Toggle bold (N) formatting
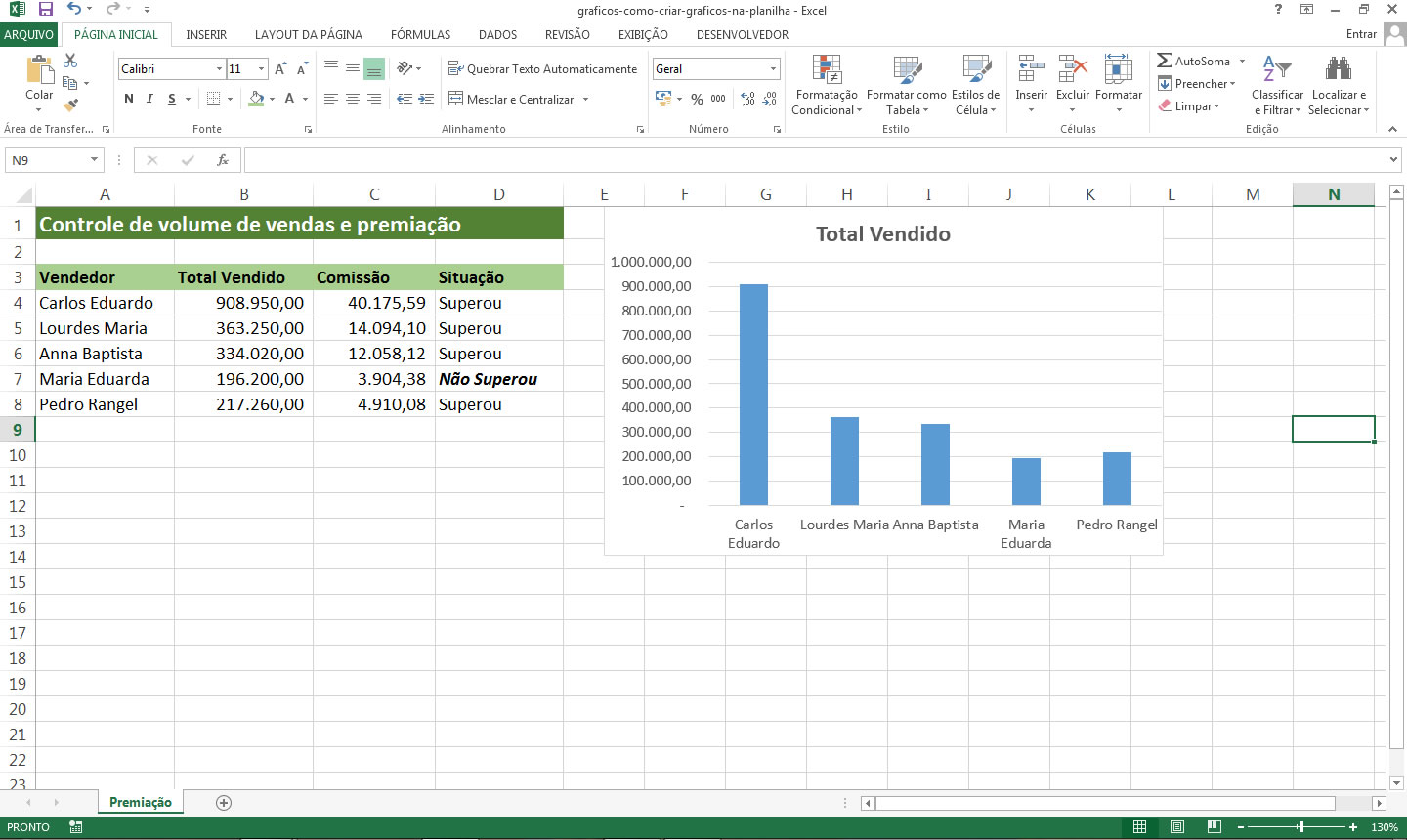Image resolution: width=1407 pixels, height=840 pixels. (129, 99)
